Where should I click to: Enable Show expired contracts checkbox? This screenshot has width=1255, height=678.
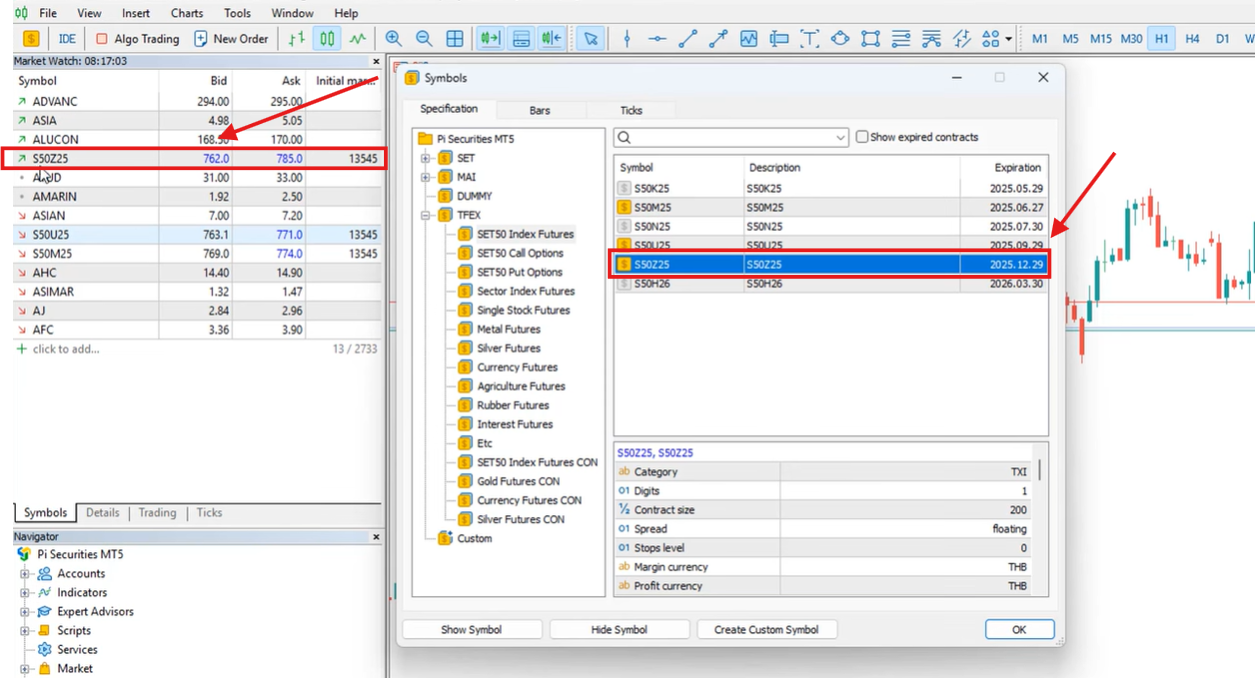862,137
